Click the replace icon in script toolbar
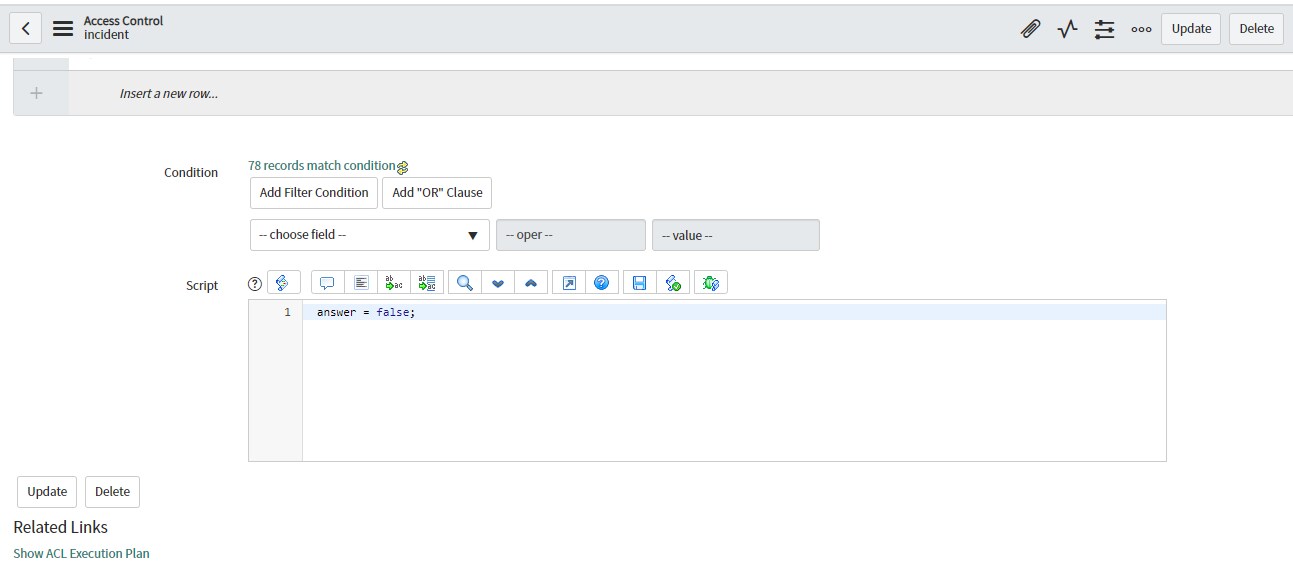This screenshot has height=581, width=1293. pos(394,283)
